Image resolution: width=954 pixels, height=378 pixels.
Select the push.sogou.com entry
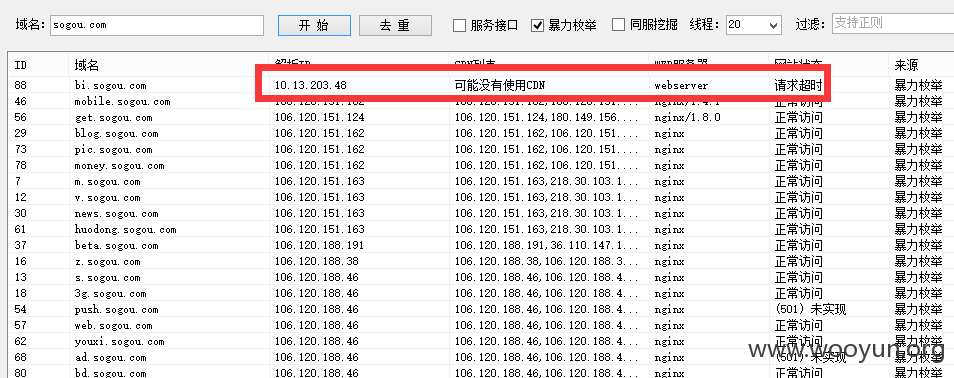(x=116, y=309)
